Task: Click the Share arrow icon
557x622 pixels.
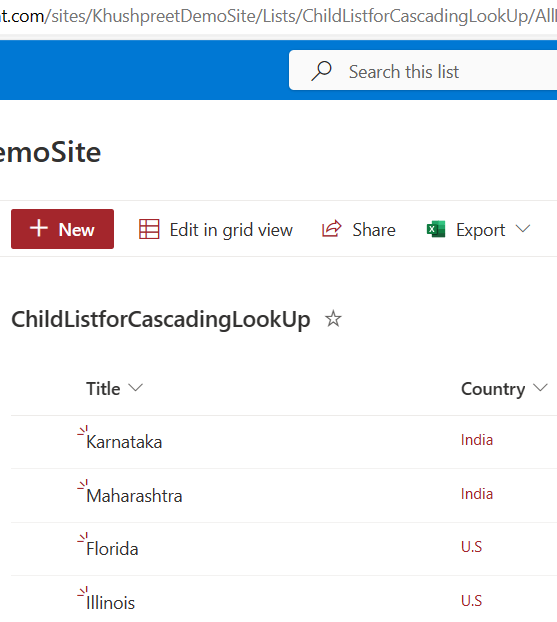Action: [332, 229]
